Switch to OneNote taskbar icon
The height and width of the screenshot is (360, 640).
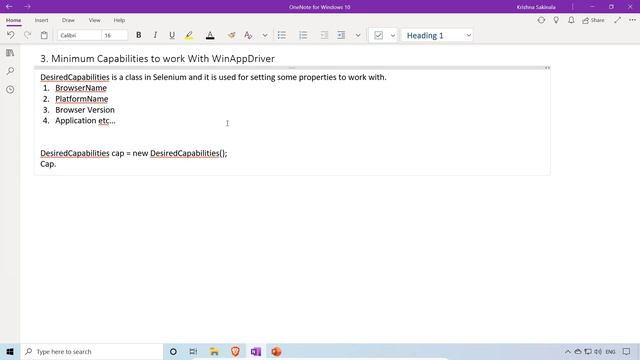[256, 351]
